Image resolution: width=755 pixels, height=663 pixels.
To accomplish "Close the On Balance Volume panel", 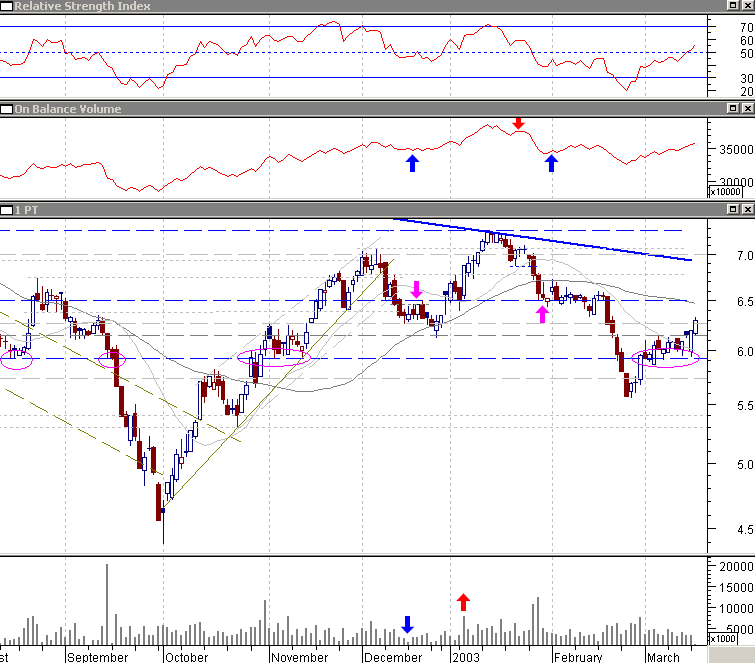I will point(748,108).
